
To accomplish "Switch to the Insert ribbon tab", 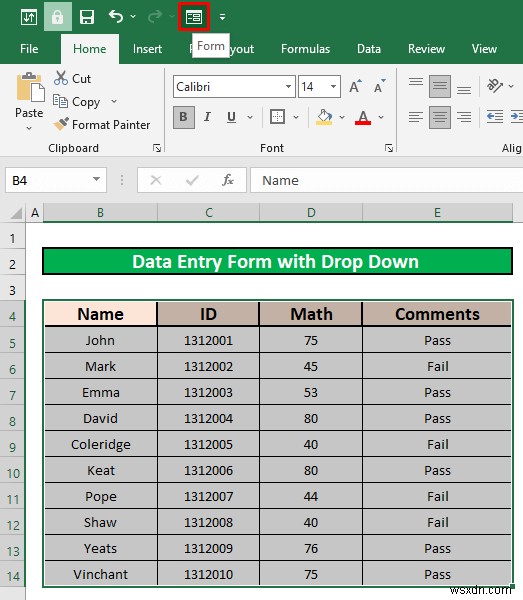I will 147,49.
